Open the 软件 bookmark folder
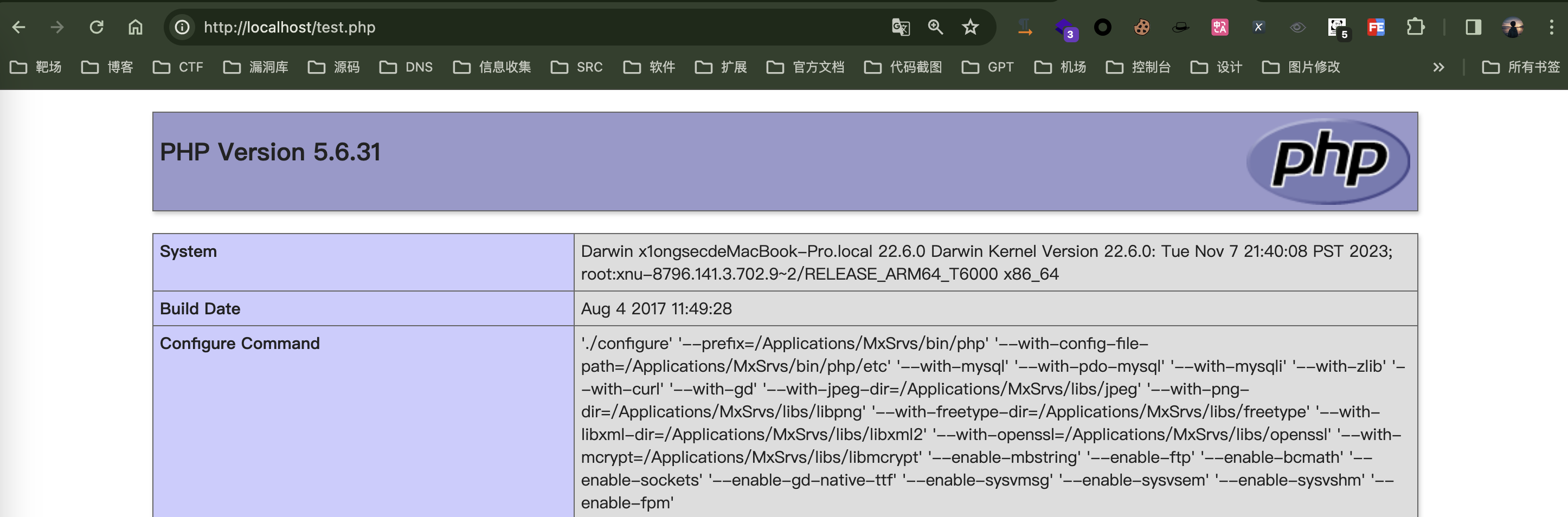This screenshot has height=517, width=1568. (649, 67)
